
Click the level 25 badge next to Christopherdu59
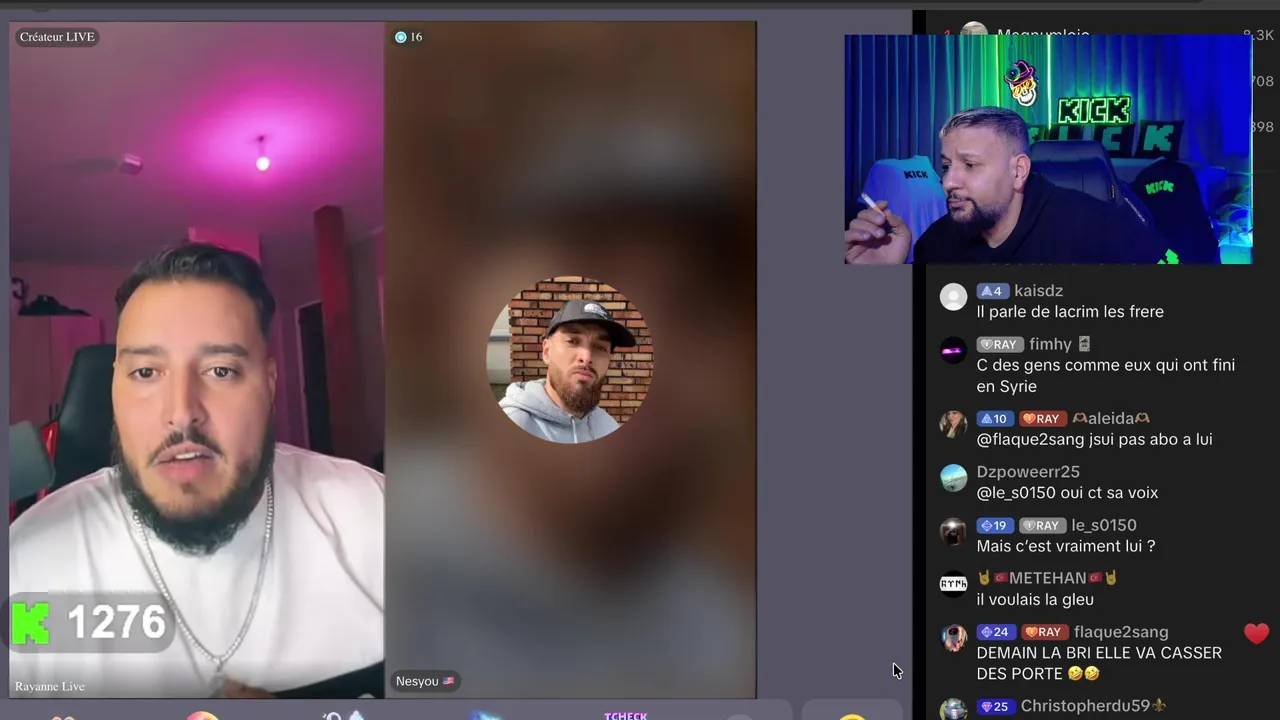click(995, 706)
